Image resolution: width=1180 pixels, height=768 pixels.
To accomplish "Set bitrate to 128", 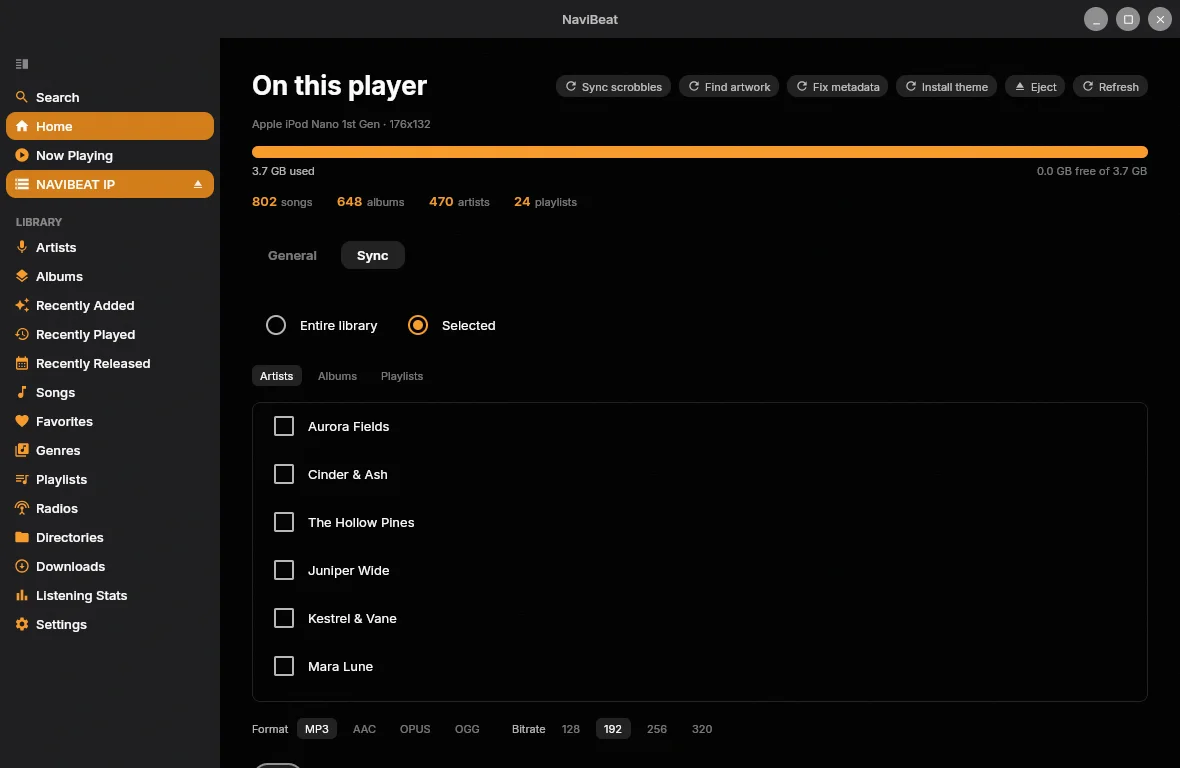I will pyautogui.click(x=570, y=729).
